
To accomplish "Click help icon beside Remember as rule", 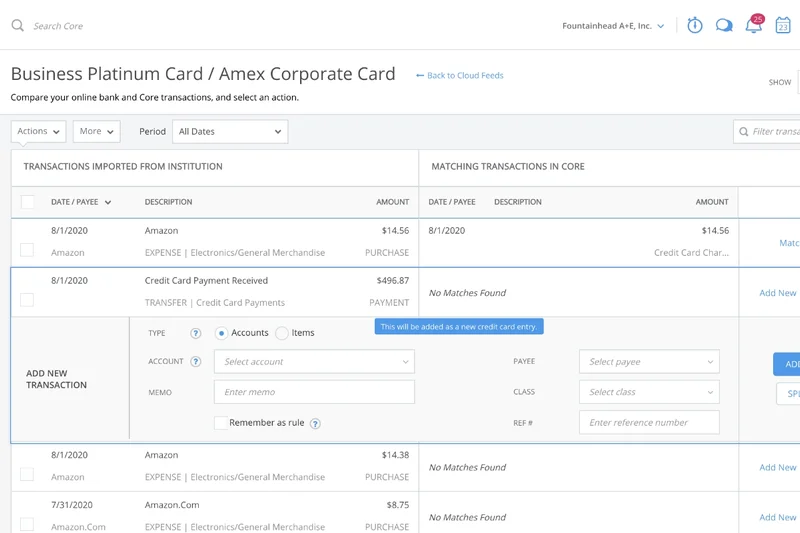I will pos(315,423).
